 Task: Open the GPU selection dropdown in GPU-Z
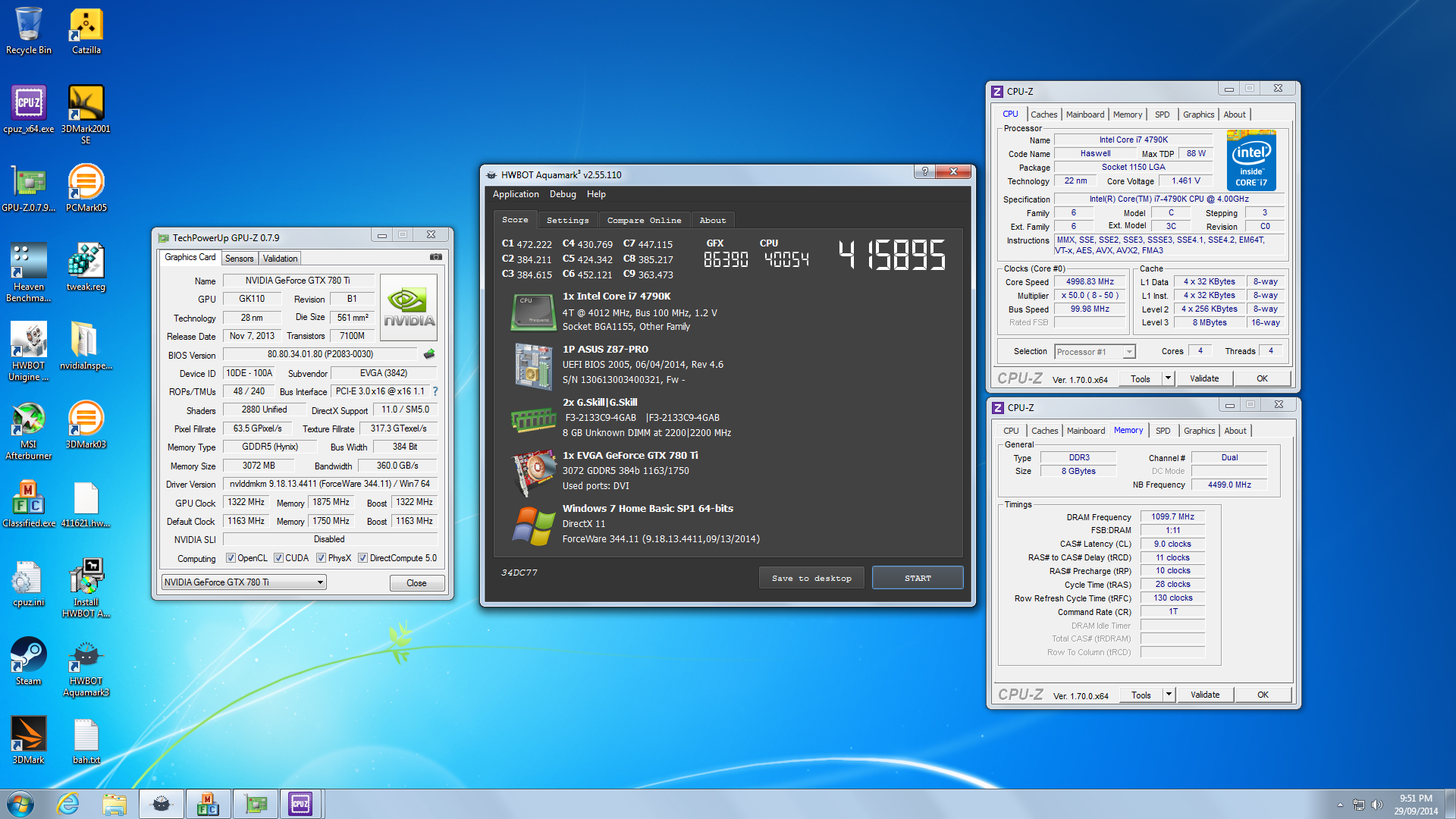[x=243, y=582]
